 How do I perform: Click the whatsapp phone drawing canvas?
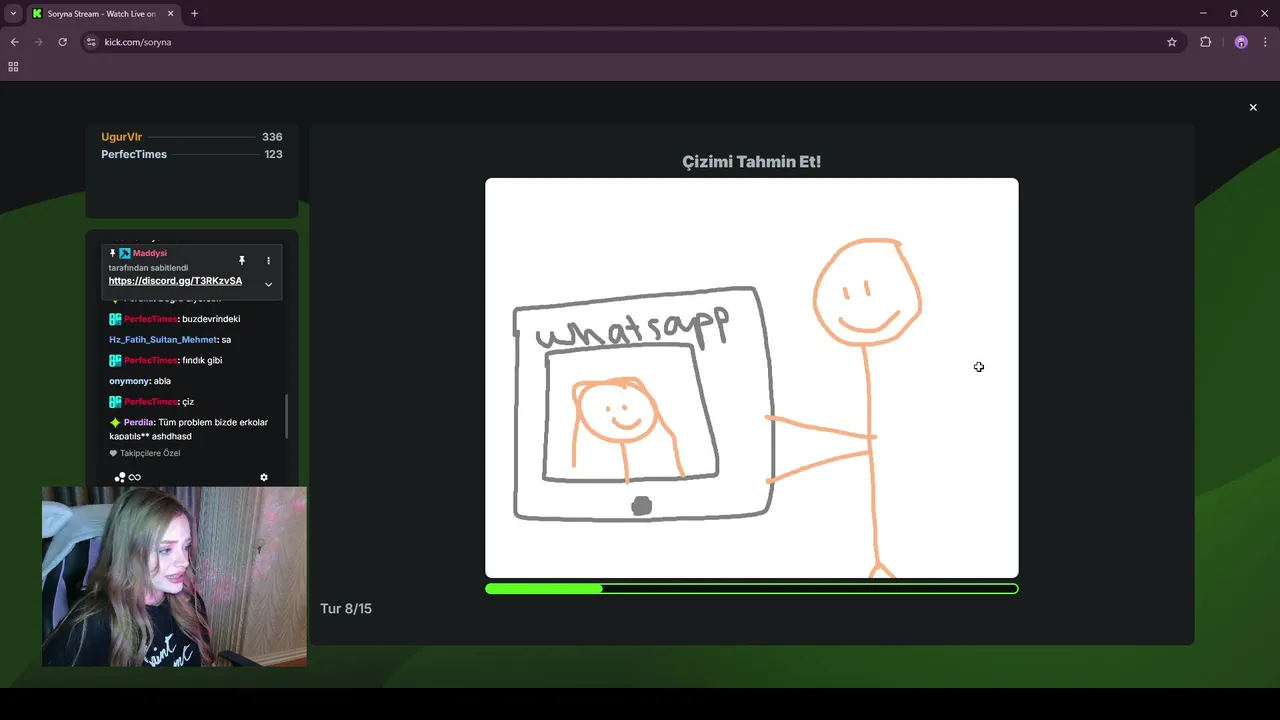[x=752, y=378]
